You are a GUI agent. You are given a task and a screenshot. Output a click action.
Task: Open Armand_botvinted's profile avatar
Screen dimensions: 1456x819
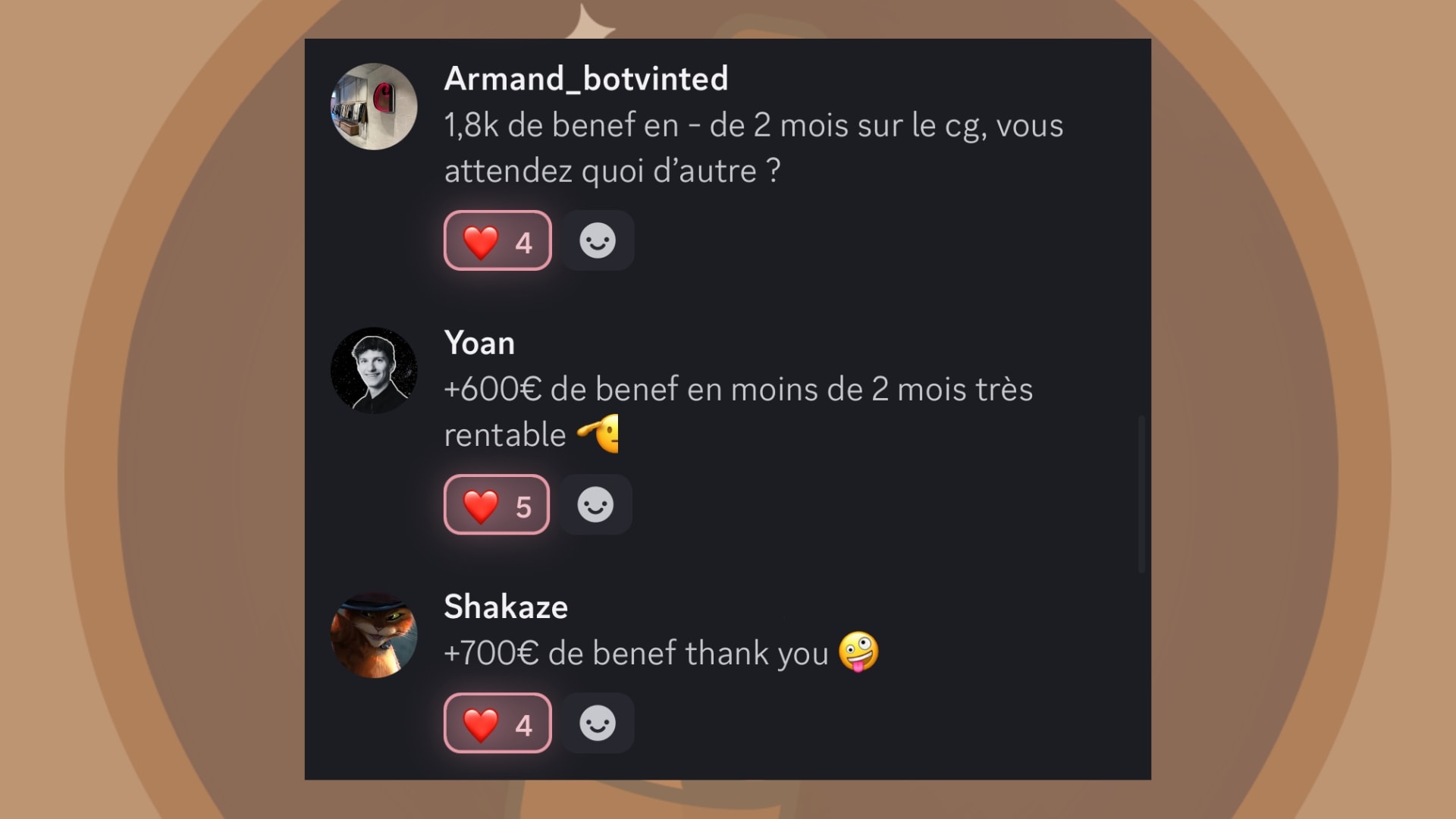click(374, 106)
